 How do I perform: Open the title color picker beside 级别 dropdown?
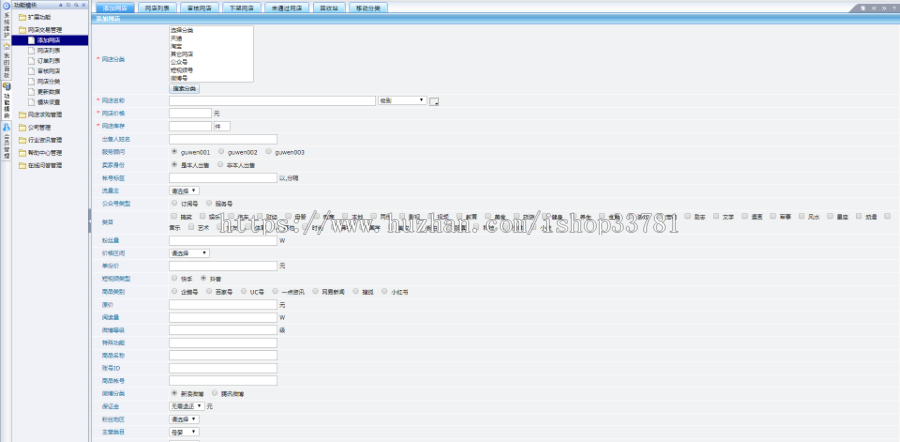click(x=435, y=102)
